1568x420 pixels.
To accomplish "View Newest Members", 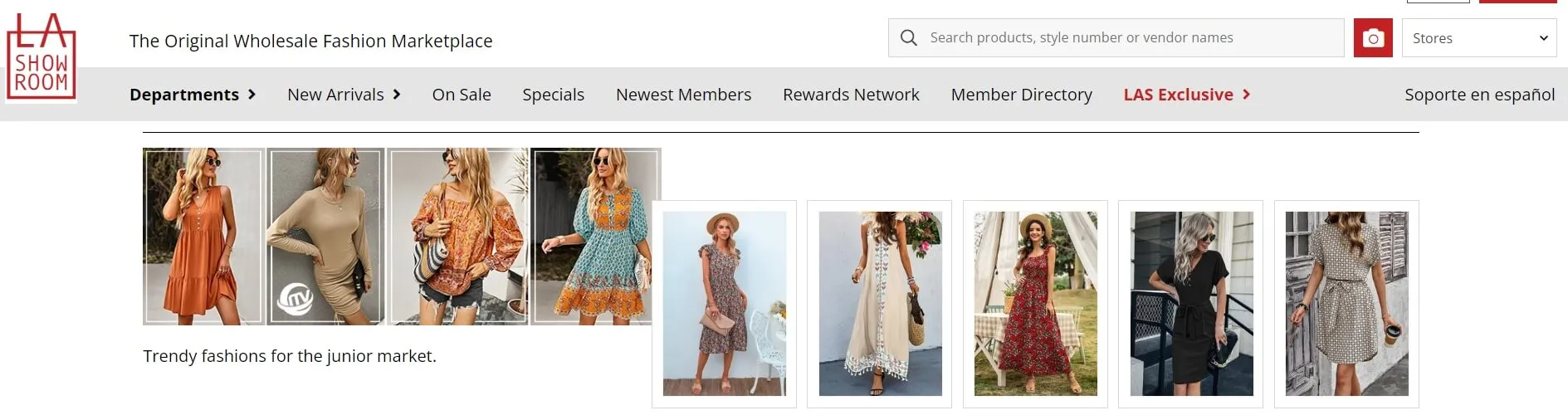I will [x=683, y=95].
